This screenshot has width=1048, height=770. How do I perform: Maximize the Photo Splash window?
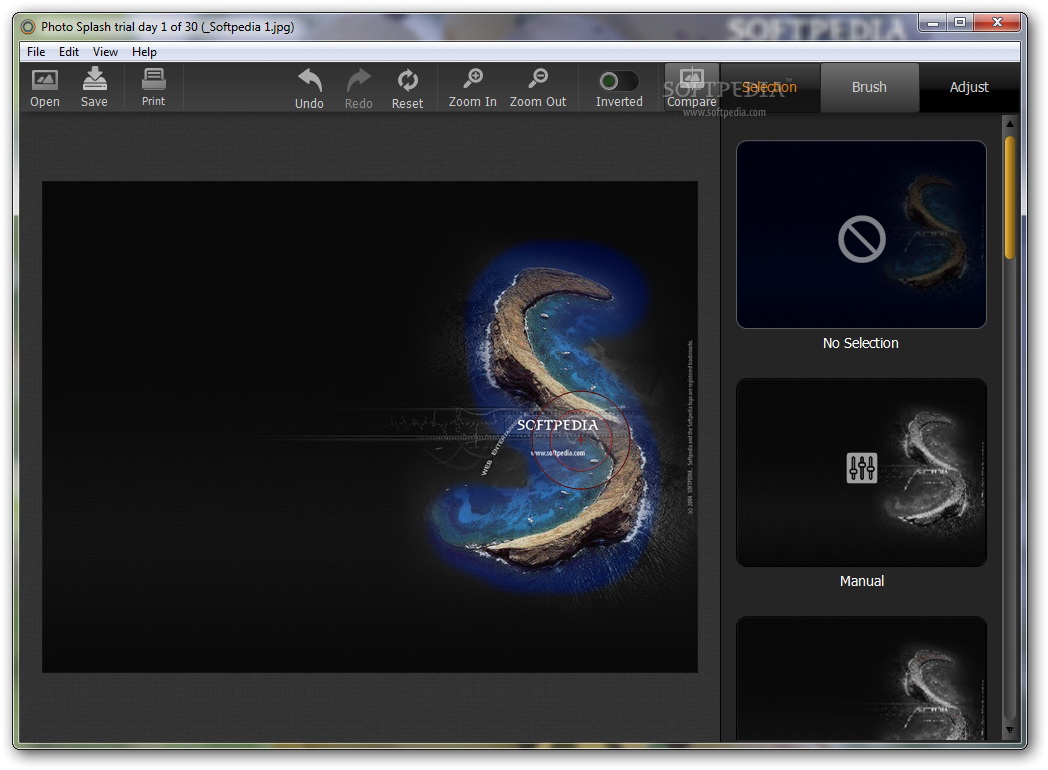click(x=960, y=23)
